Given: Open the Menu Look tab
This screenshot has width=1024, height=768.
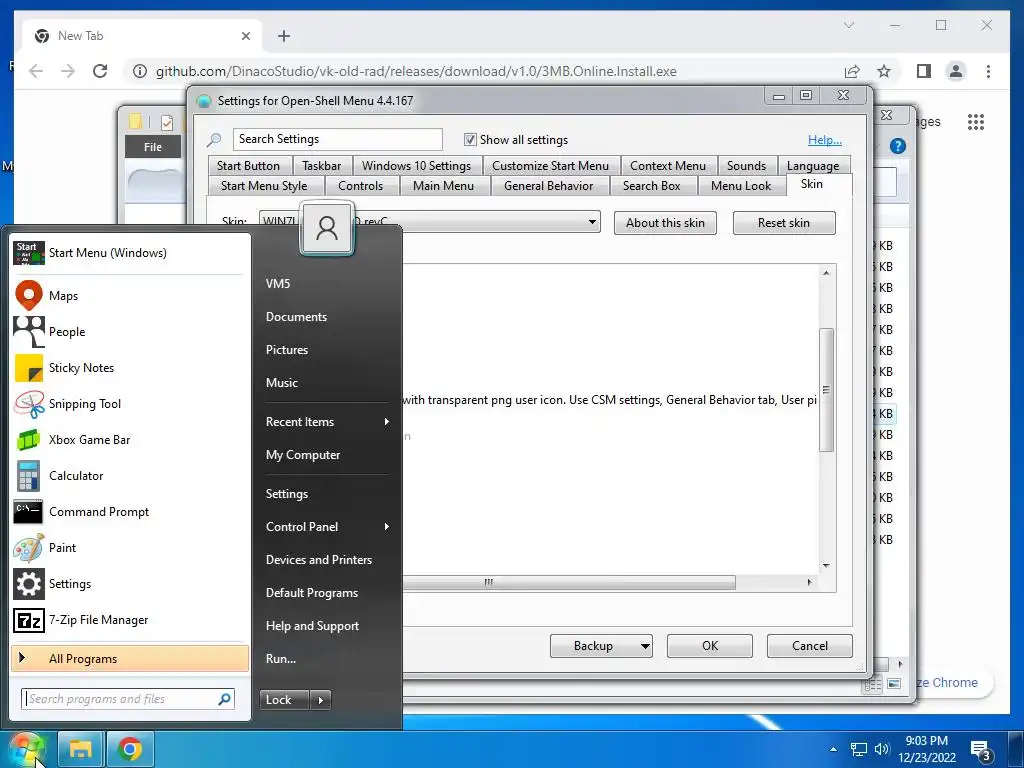Looking at the screenshot, I should [741, 185].
